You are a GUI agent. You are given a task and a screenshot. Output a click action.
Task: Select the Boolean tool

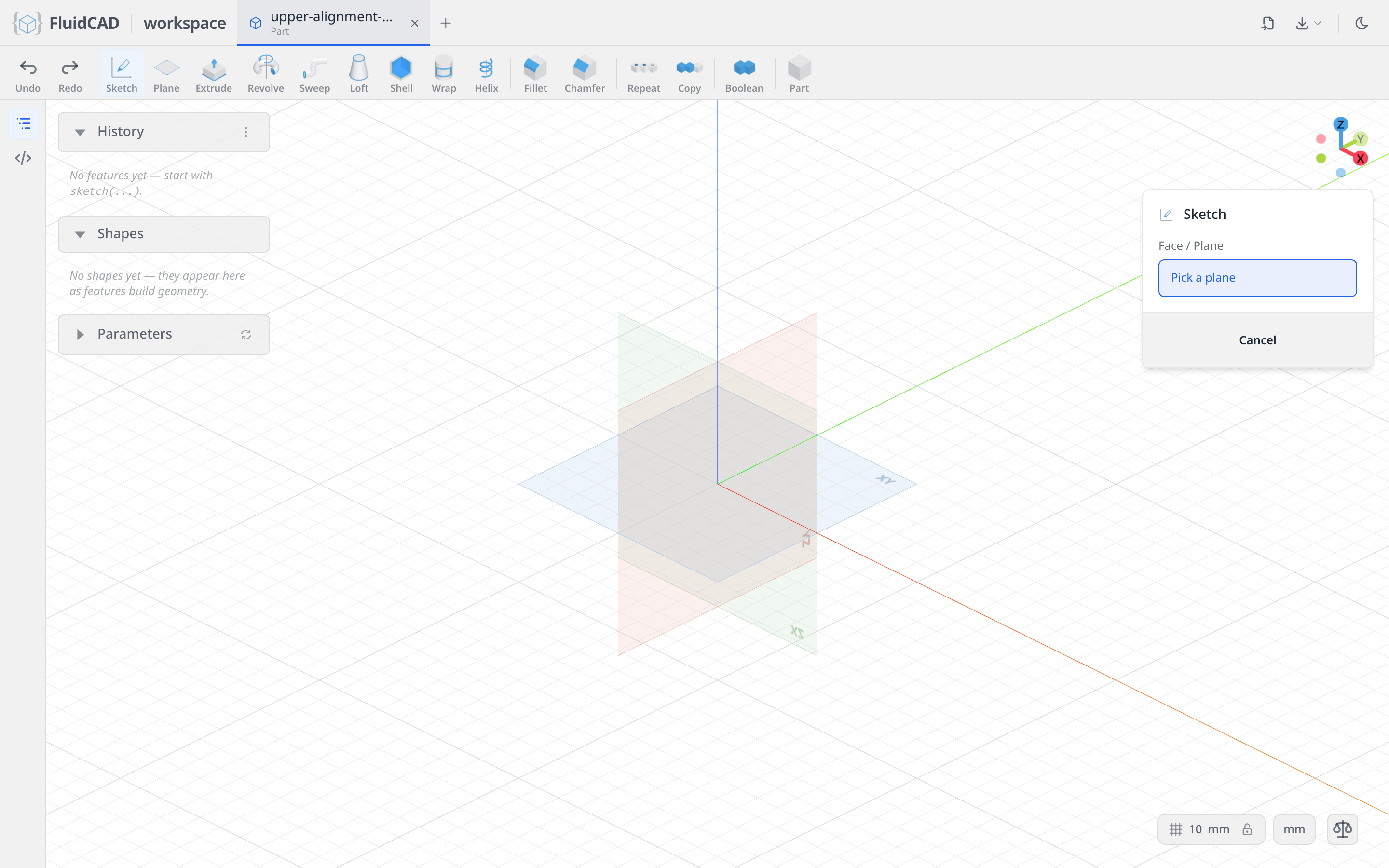744,75
